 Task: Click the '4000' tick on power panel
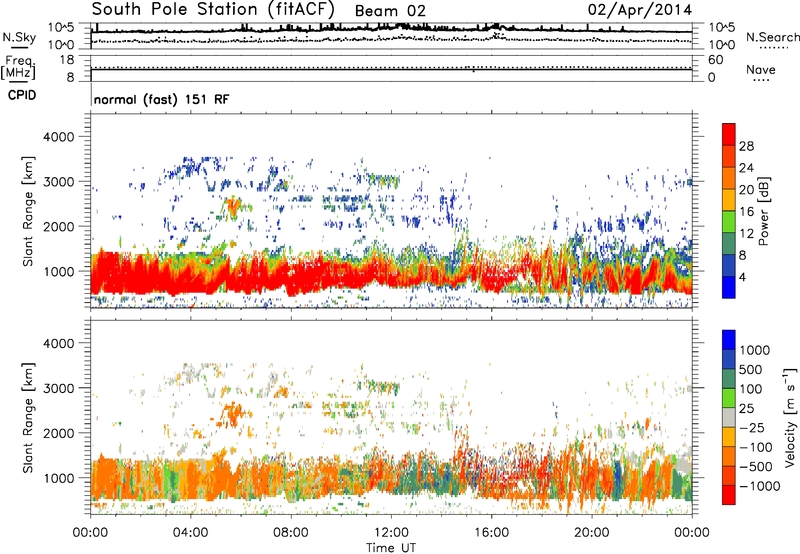[x=58, y=137]
